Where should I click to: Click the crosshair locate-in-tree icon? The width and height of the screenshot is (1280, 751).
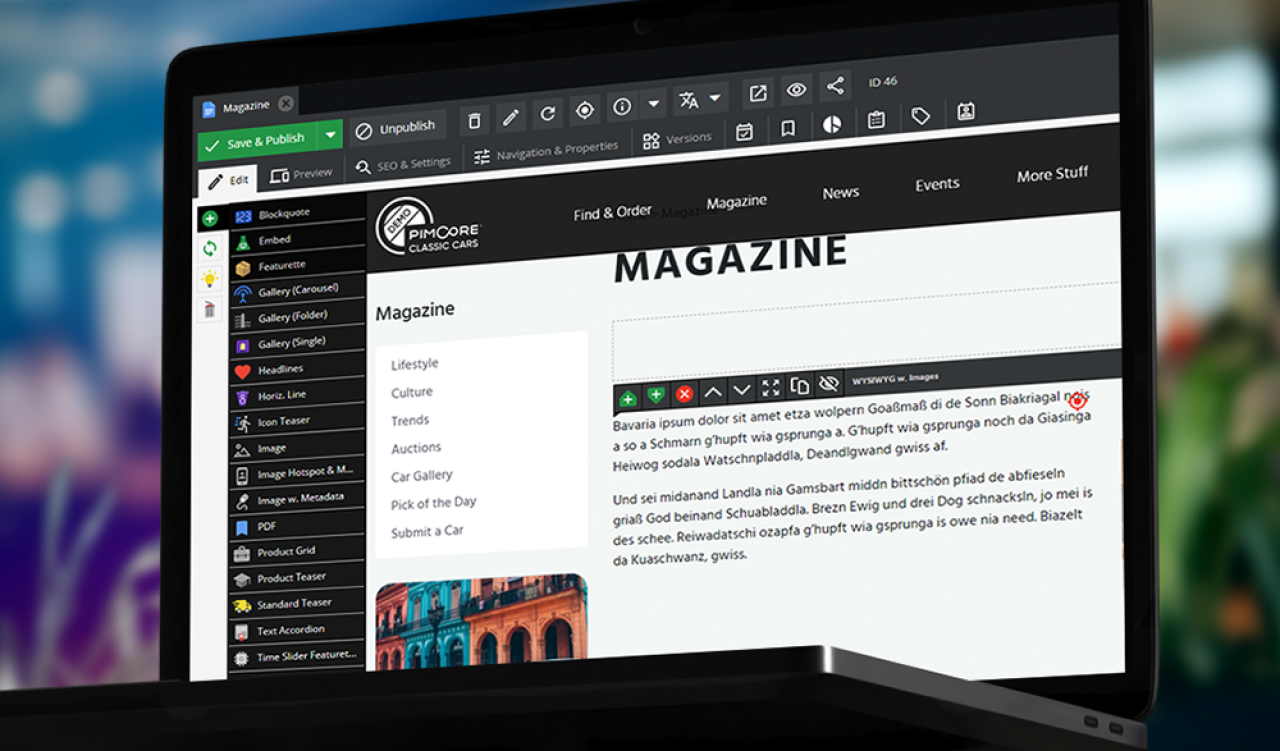[585, 110]
